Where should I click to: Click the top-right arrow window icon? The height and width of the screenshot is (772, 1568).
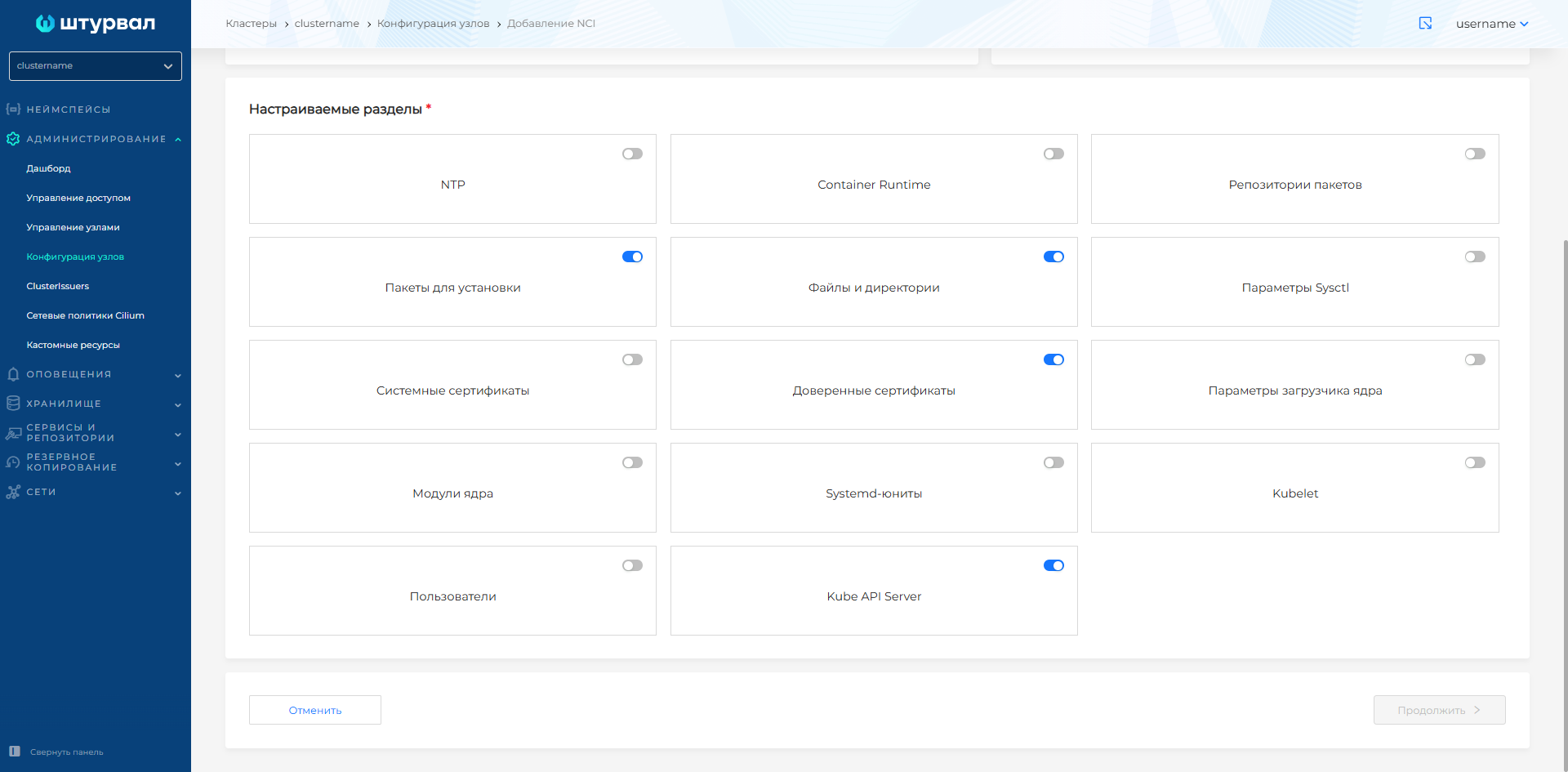pos(1425,24)
